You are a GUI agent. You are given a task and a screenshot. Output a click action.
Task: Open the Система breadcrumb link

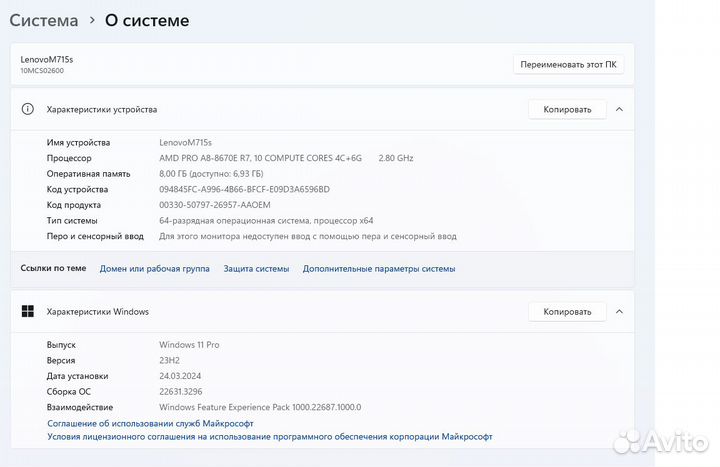point(44,21)
